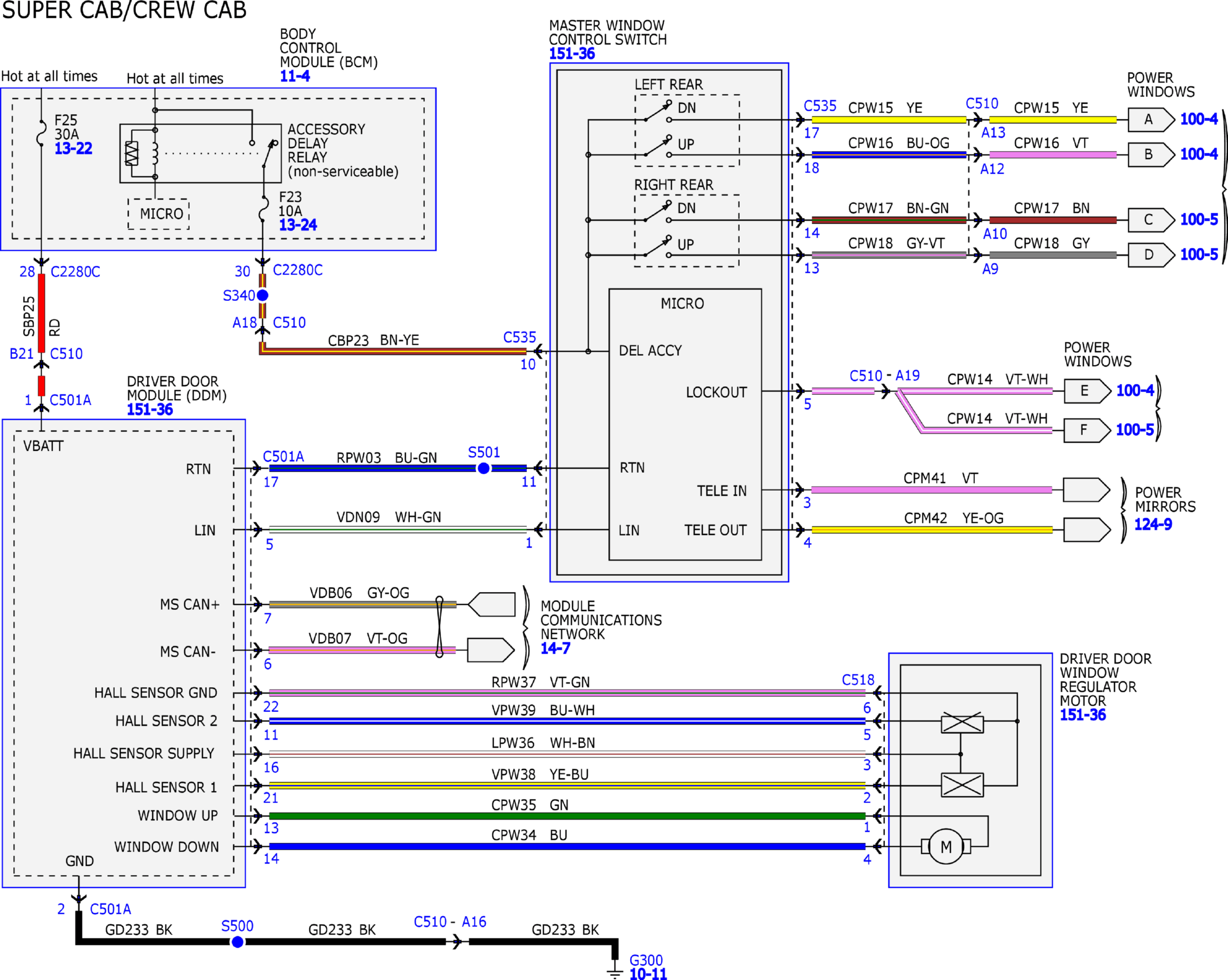Click the red SBP25 RD wire
Viewport: 1228px width, 980px height.
coord(42,313)
